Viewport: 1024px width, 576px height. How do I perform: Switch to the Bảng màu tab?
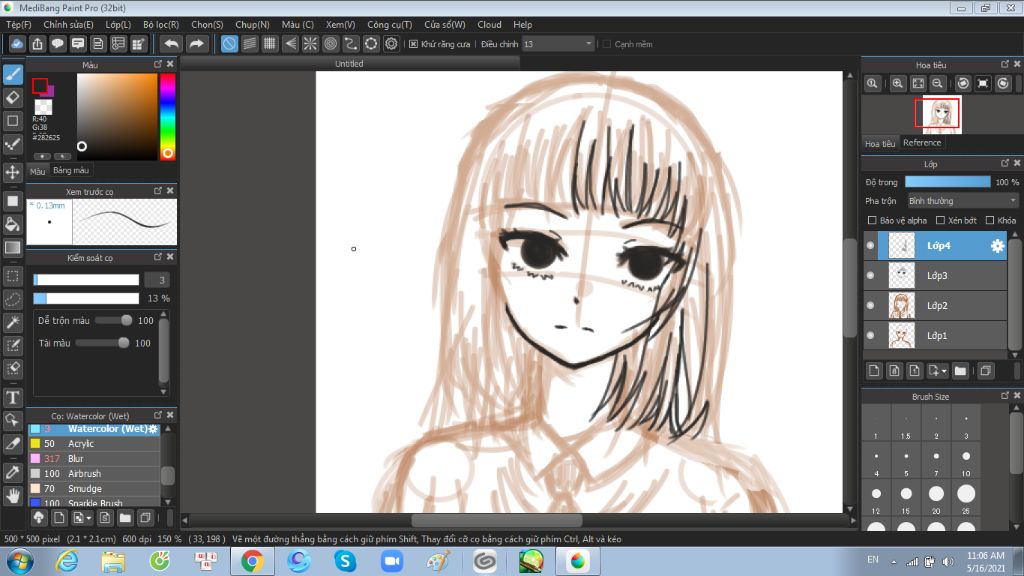pos(71,170)
